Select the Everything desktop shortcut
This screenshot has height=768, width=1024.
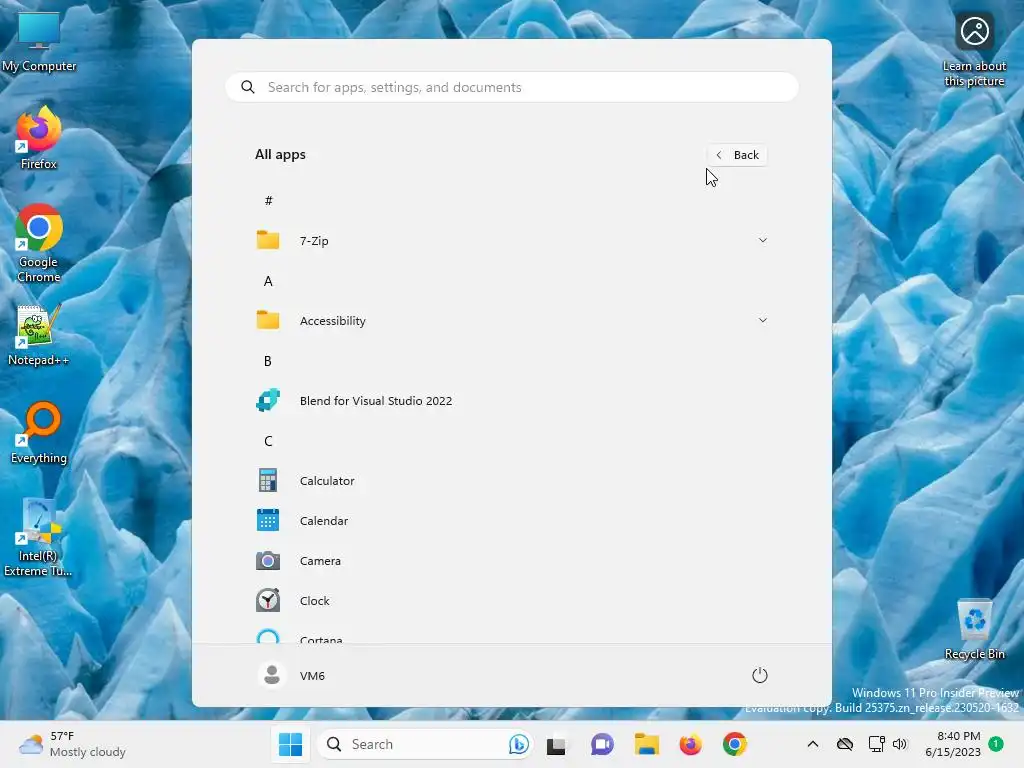click(x=39, y=432)
